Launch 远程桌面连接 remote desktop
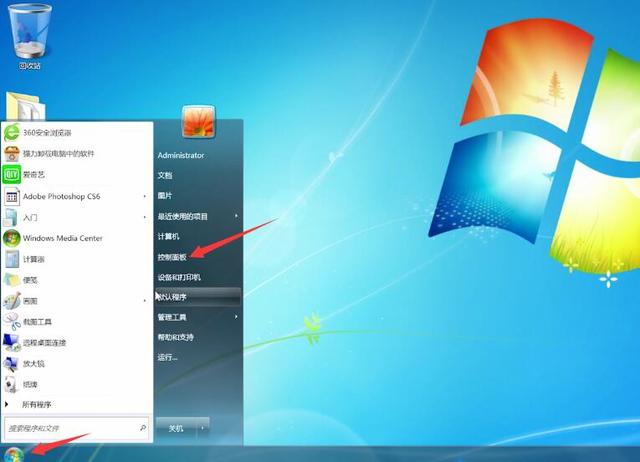The image size is (640, 462). (47, 342)
